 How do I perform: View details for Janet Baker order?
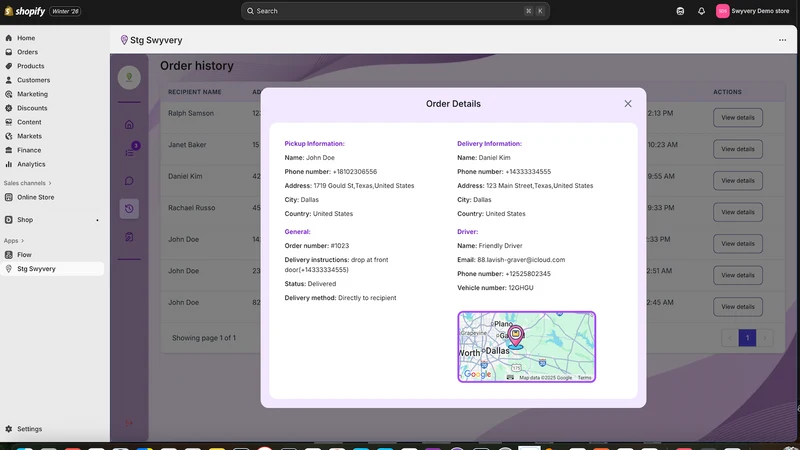pyautogui.click(x=738, y=149)
